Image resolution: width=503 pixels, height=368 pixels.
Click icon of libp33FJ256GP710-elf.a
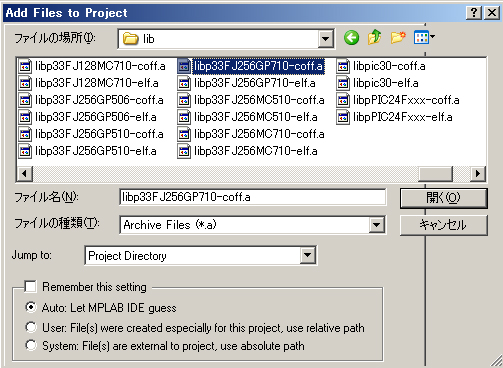click(x=184, y=83)
